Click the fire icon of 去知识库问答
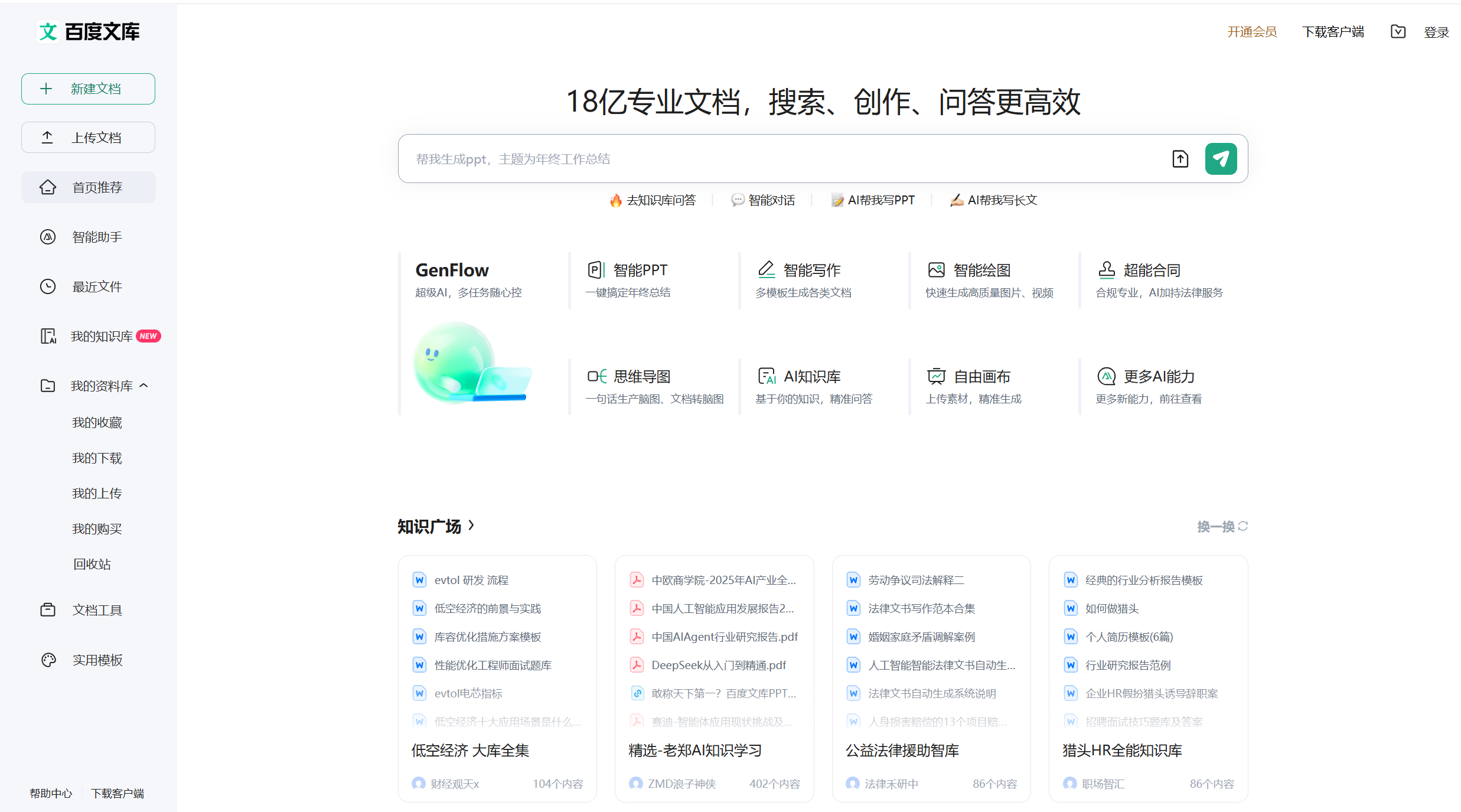This screenshot has width=1461, height=812. [616, 200]
